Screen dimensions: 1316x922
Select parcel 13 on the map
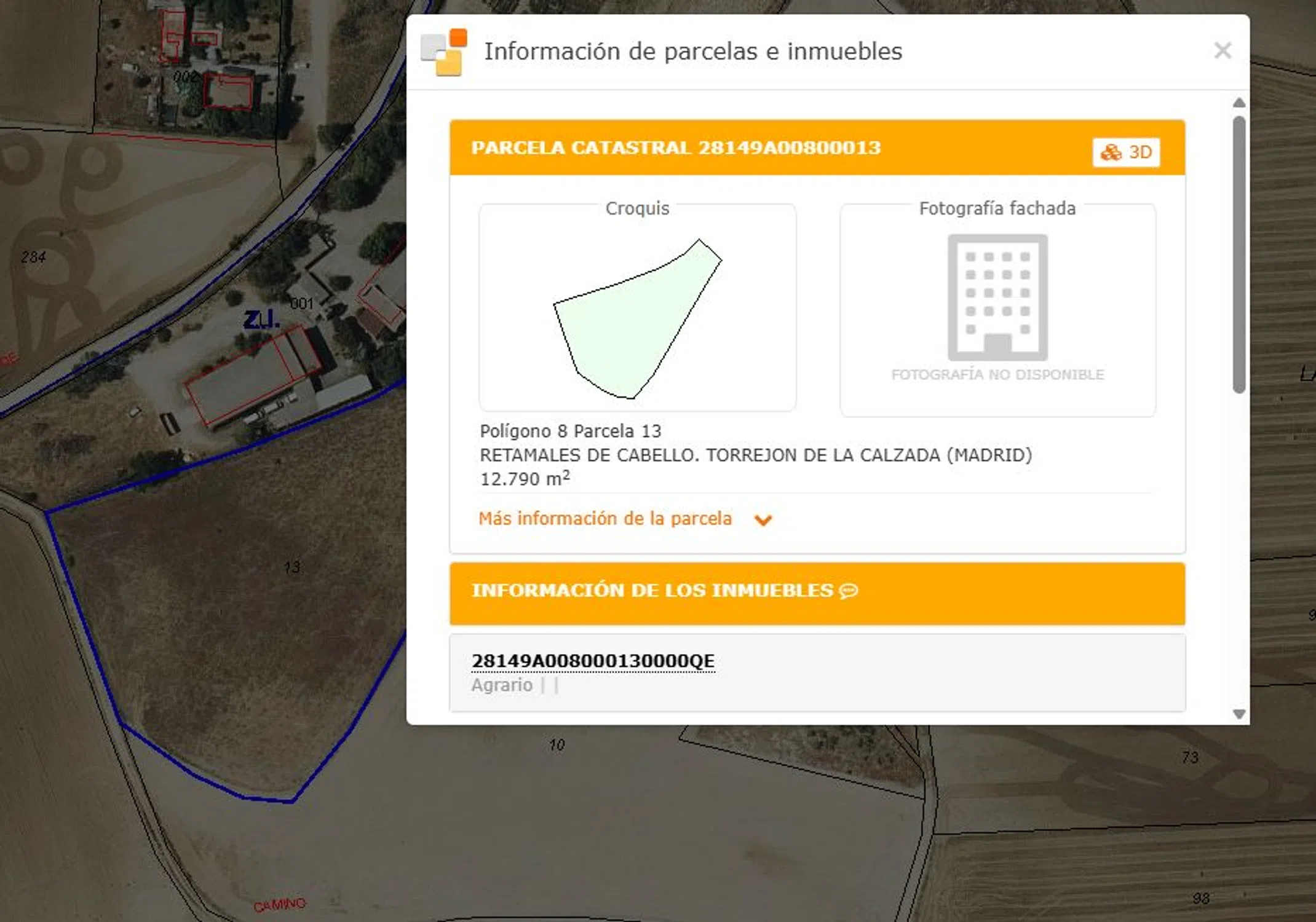(x=292, y=567)
